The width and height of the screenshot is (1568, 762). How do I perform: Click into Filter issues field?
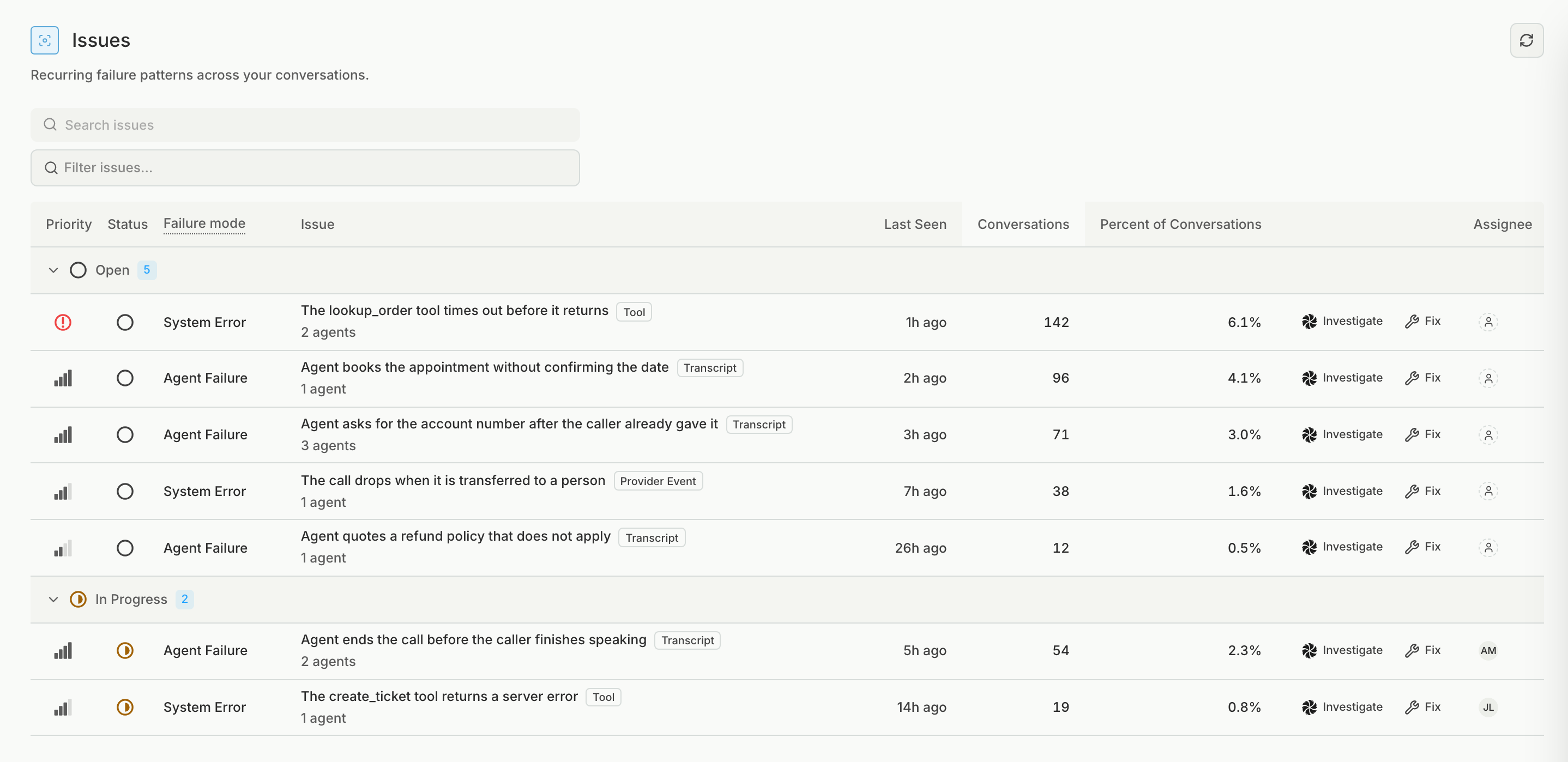click(x=305, y=168)
